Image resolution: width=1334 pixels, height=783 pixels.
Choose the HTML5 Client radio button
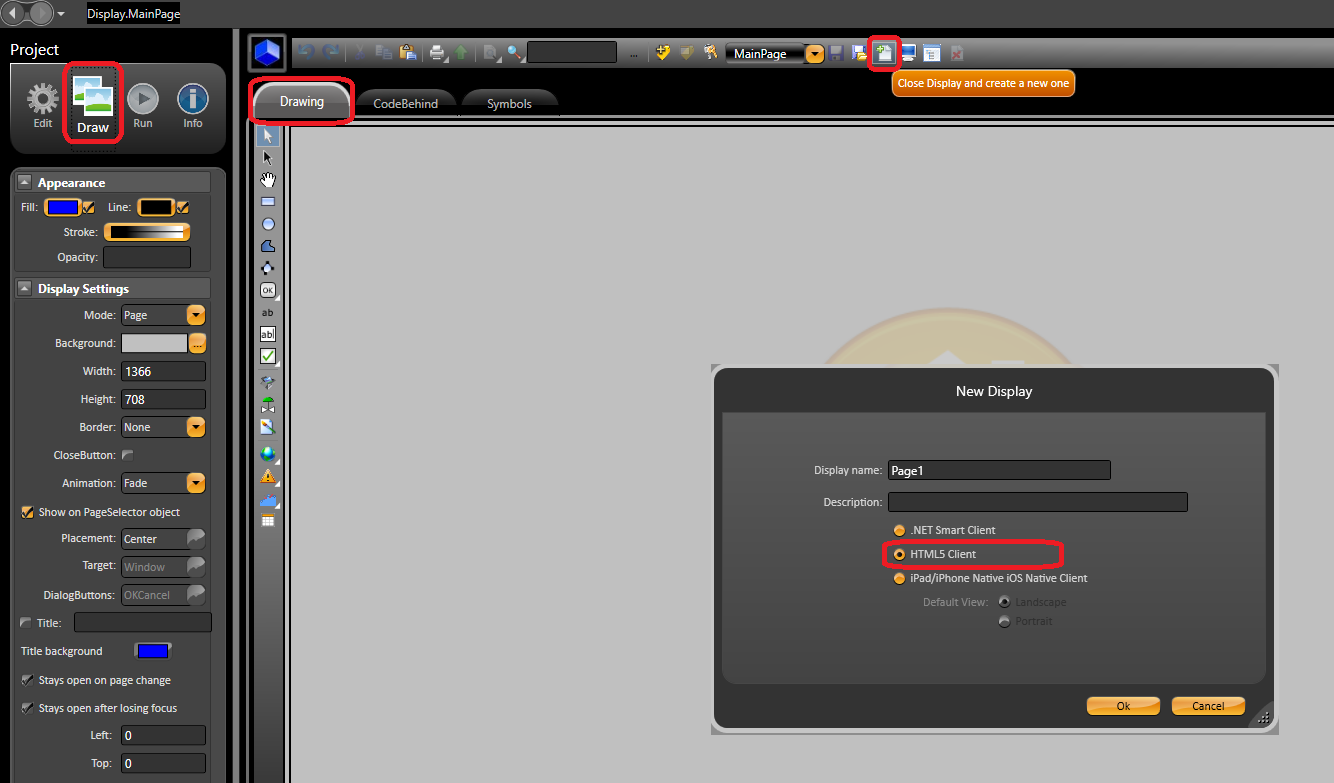pyautogui.click(x=900, y=554)
